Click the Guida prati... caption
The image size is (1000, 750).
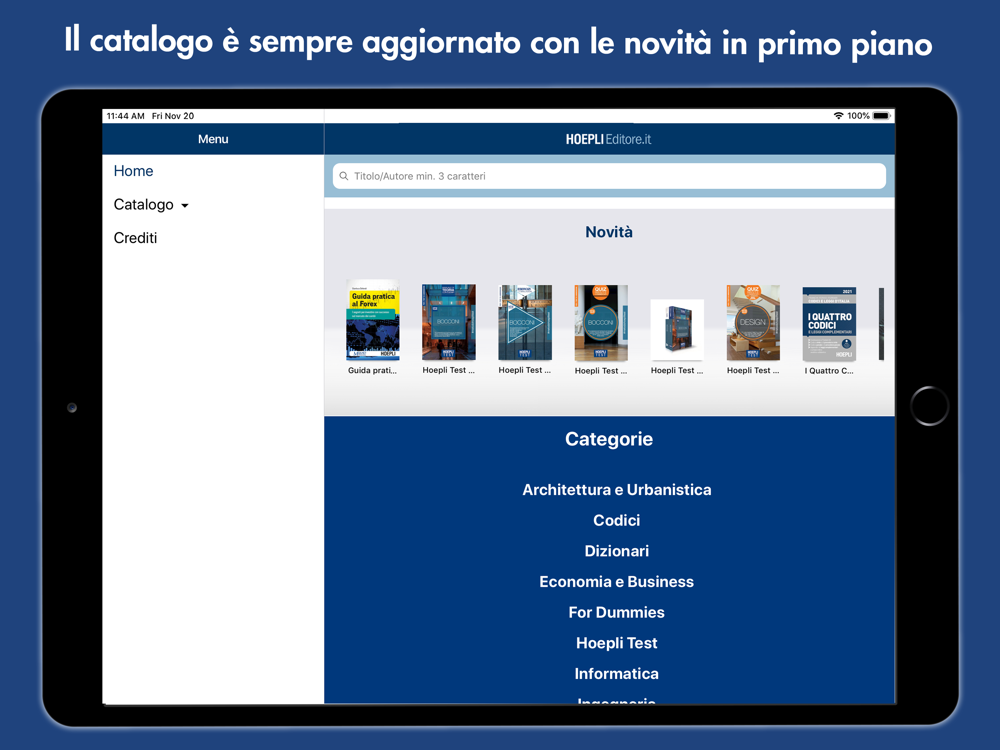click(x=372, y=371)
